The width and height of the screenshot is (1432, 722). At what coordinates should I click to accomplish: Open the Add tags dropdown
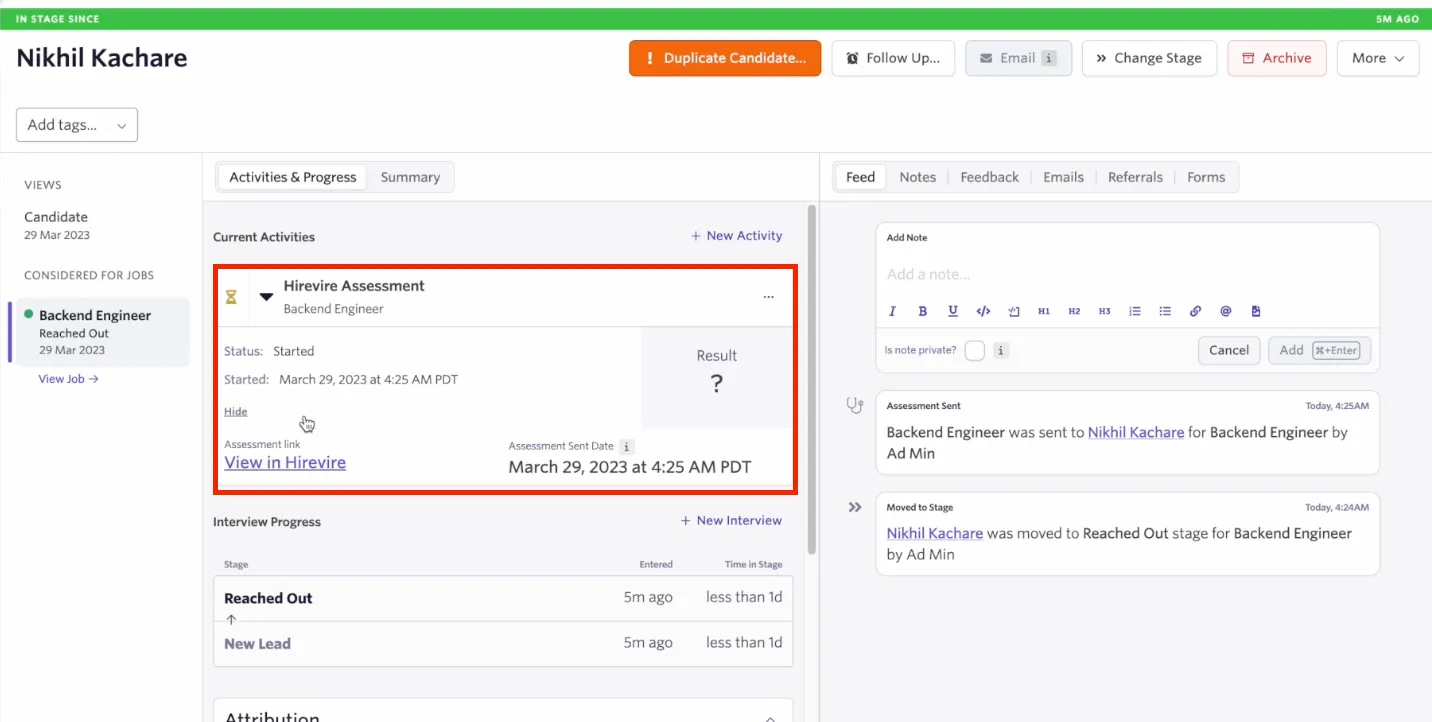77,125
